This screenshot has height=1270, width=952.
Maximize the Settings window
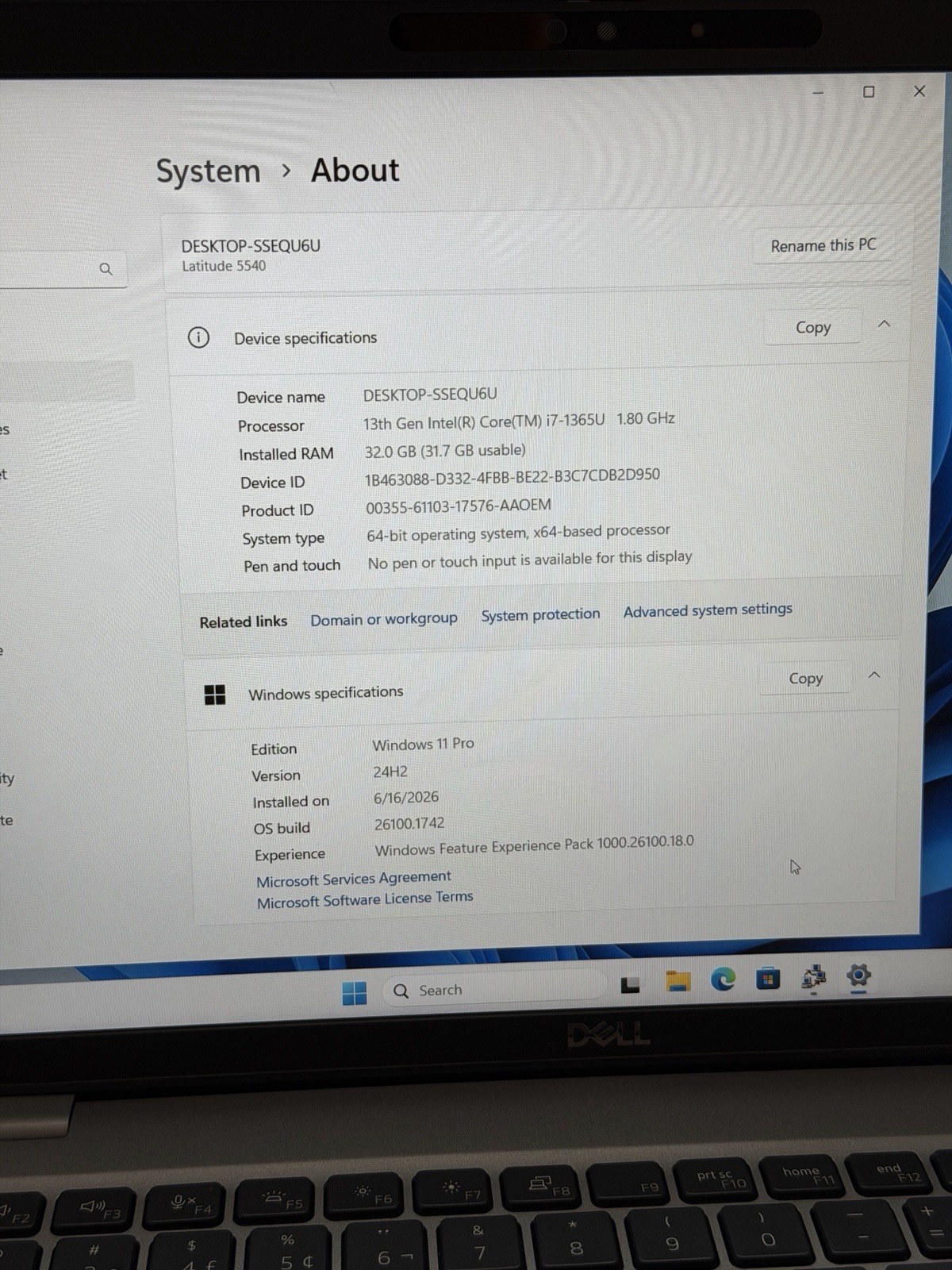pos(869,92)
